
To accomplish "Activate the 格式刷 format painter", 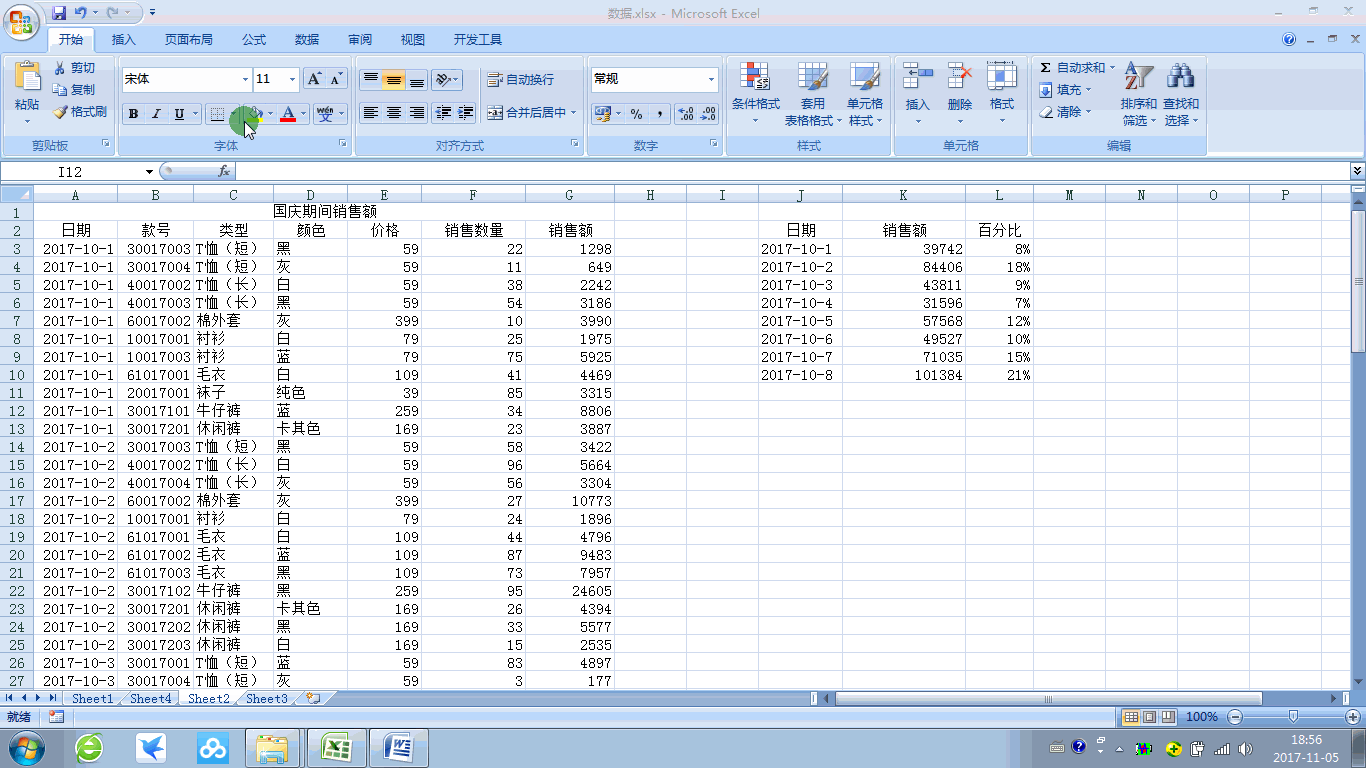I will 80,112.
